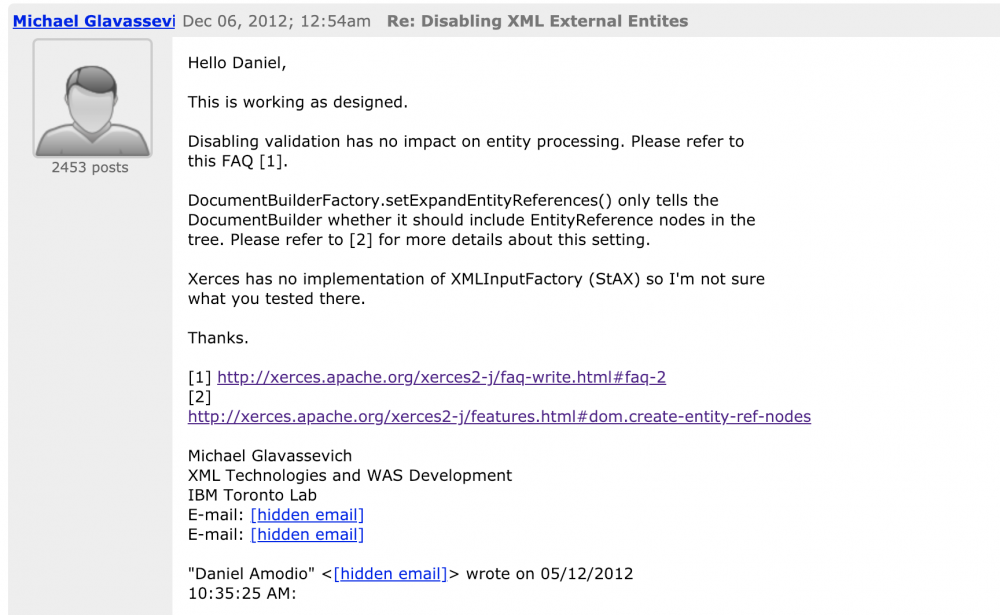This screenshot has height=615, width=1000.
Task: Reveal the second hidden email in signature
Action: pyautogui.click(x=307, y=535)
